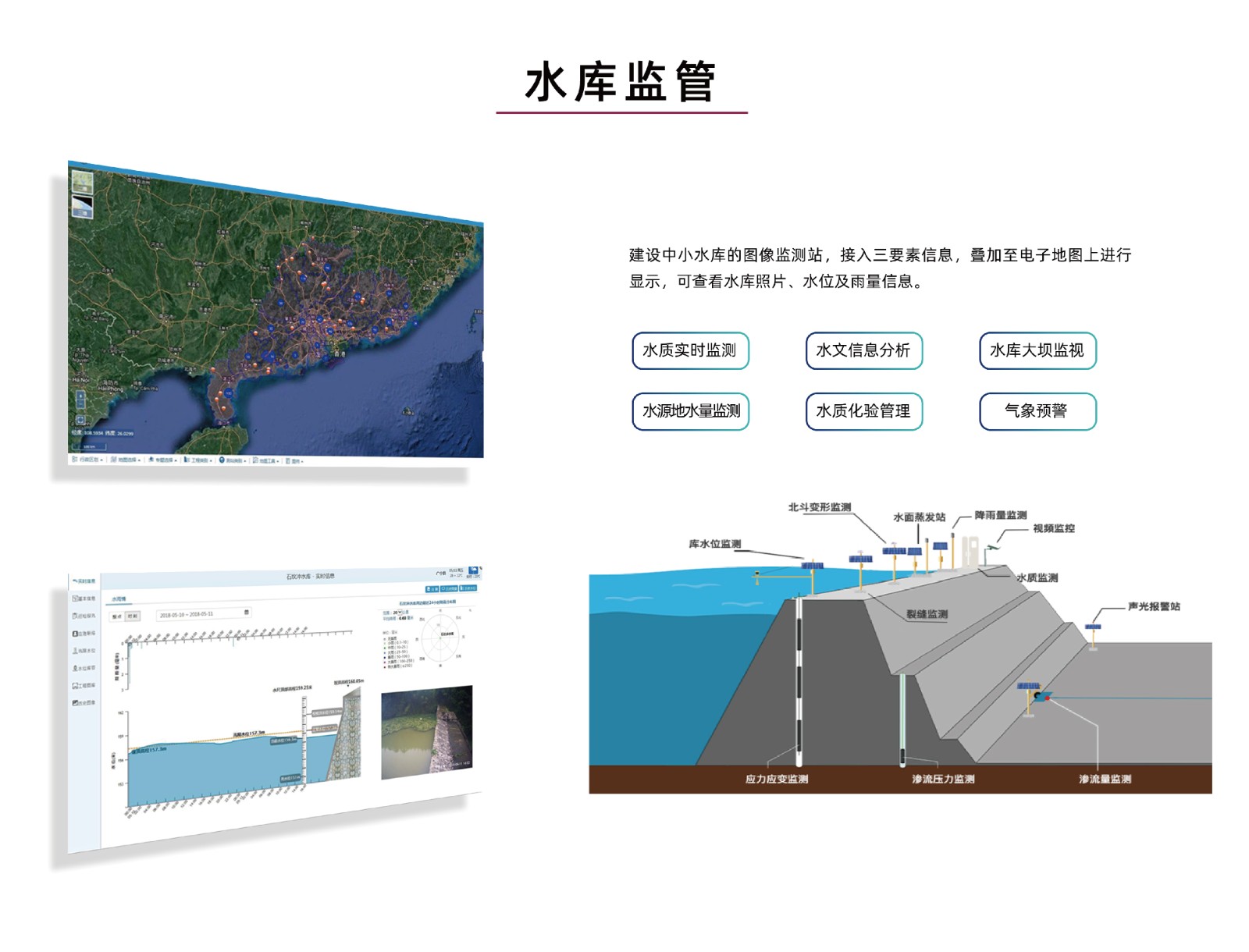
Task: Click the 水文信息分析 button
Action: pos(863,350)
